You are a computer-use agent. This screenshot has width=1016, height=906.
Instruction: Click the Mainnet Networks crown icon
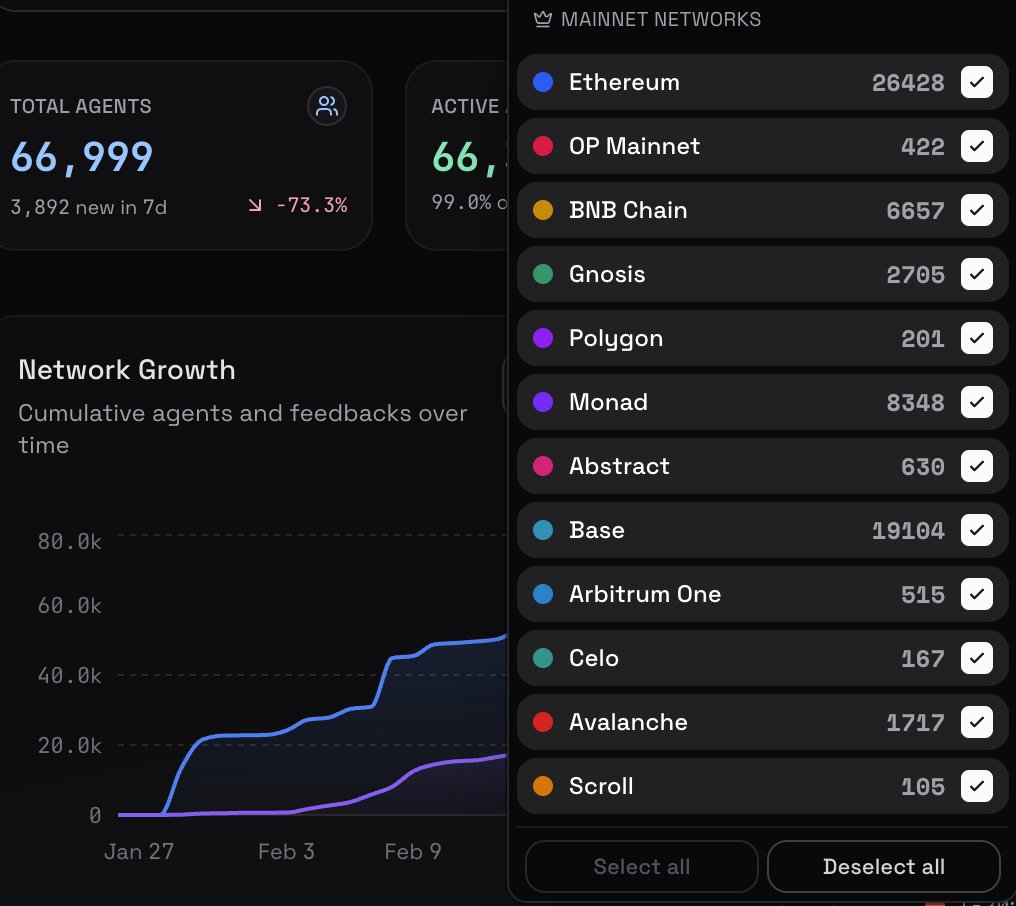coord(542,19)
